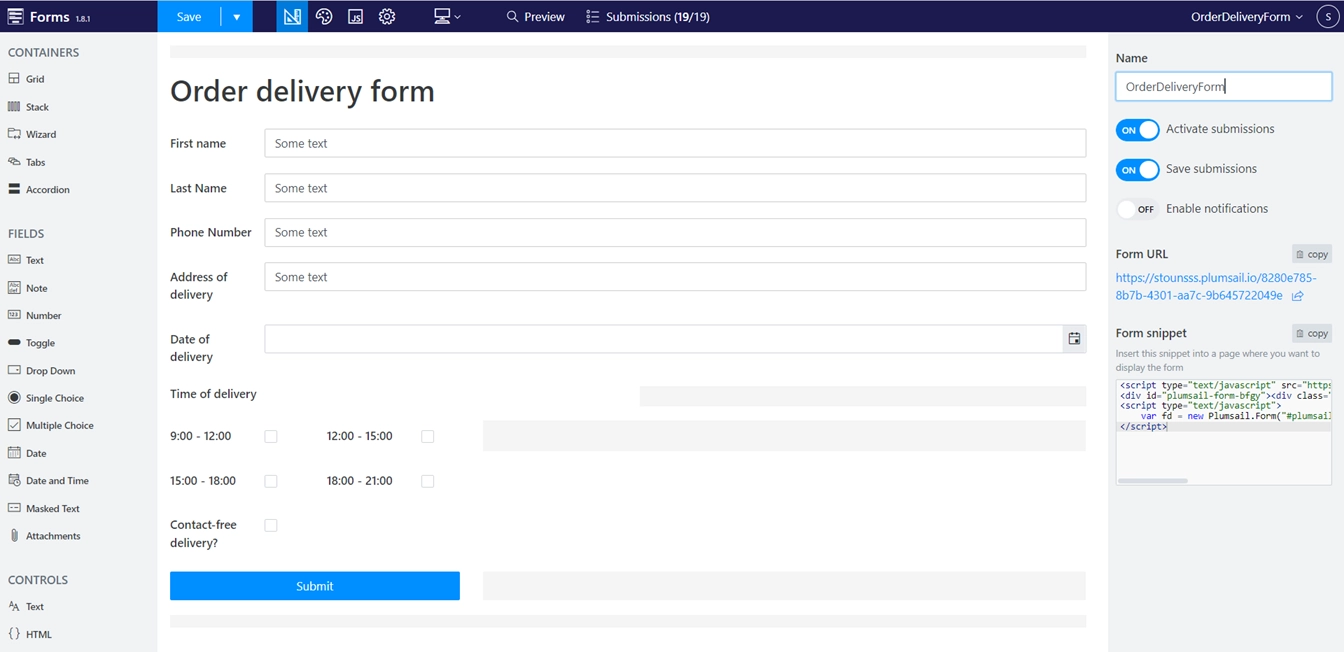Select the Order delivery form heading
Viewport: 1344px width, 652px height.
pyautogui.click(x=302, y=91)
